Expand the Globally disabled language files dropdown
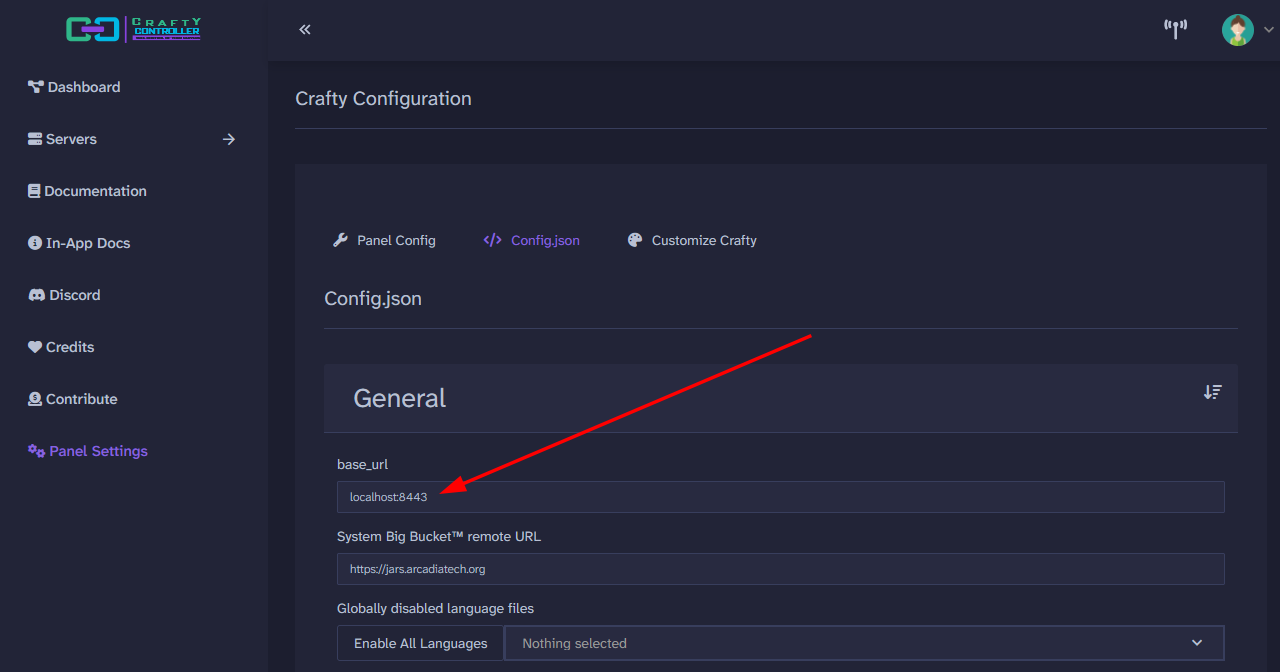This screenshot has height=672, width=1280. 864,643
